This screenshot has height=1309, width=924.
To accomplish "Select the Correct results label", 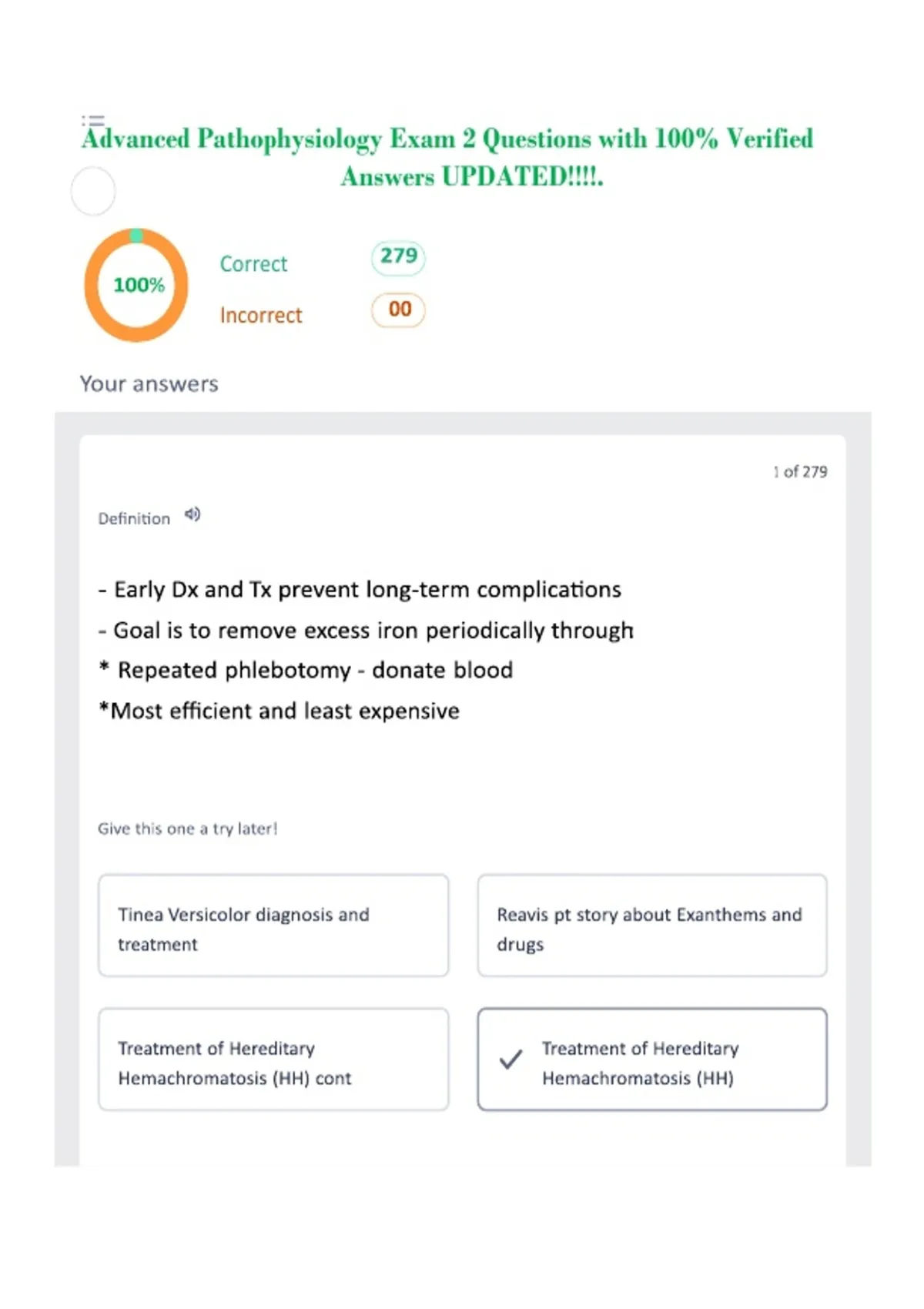I will click(x=253, y=264).
